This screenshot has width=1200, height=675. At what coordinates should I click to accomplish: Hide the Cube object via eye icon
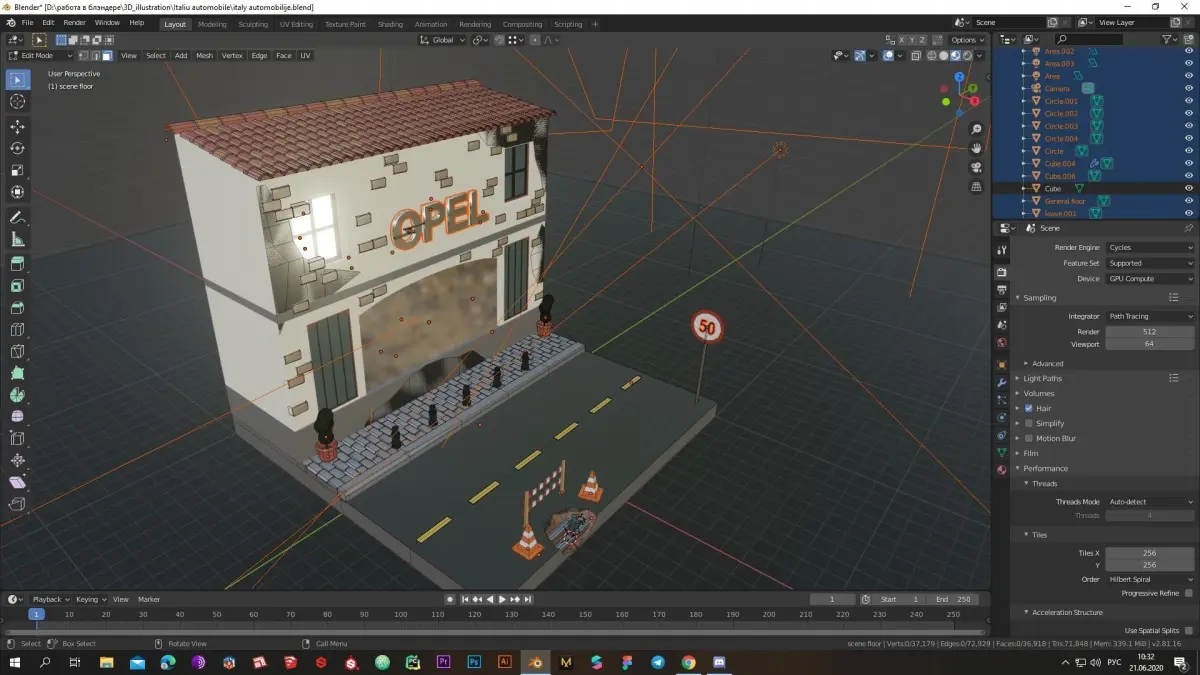point(1188,188)
